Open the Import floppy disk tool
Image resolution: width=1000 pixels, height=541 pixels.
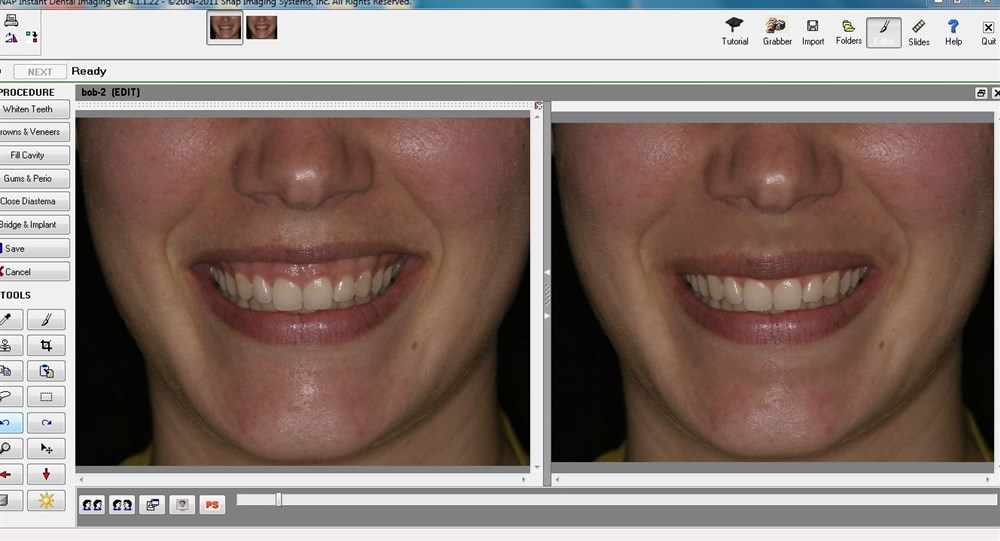[x=812, y=32]
